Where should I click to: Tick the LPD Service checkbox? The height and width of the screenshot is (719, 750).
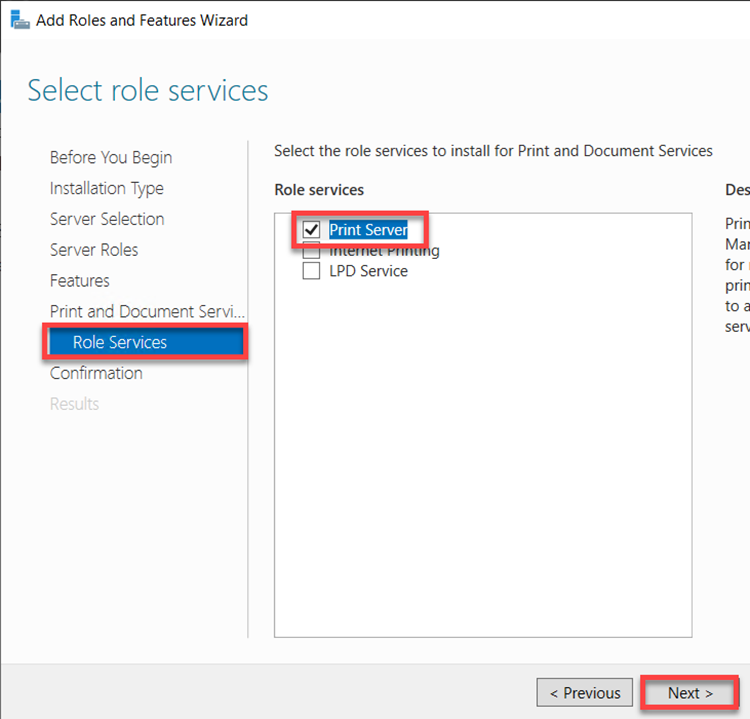tap(311, 271)
